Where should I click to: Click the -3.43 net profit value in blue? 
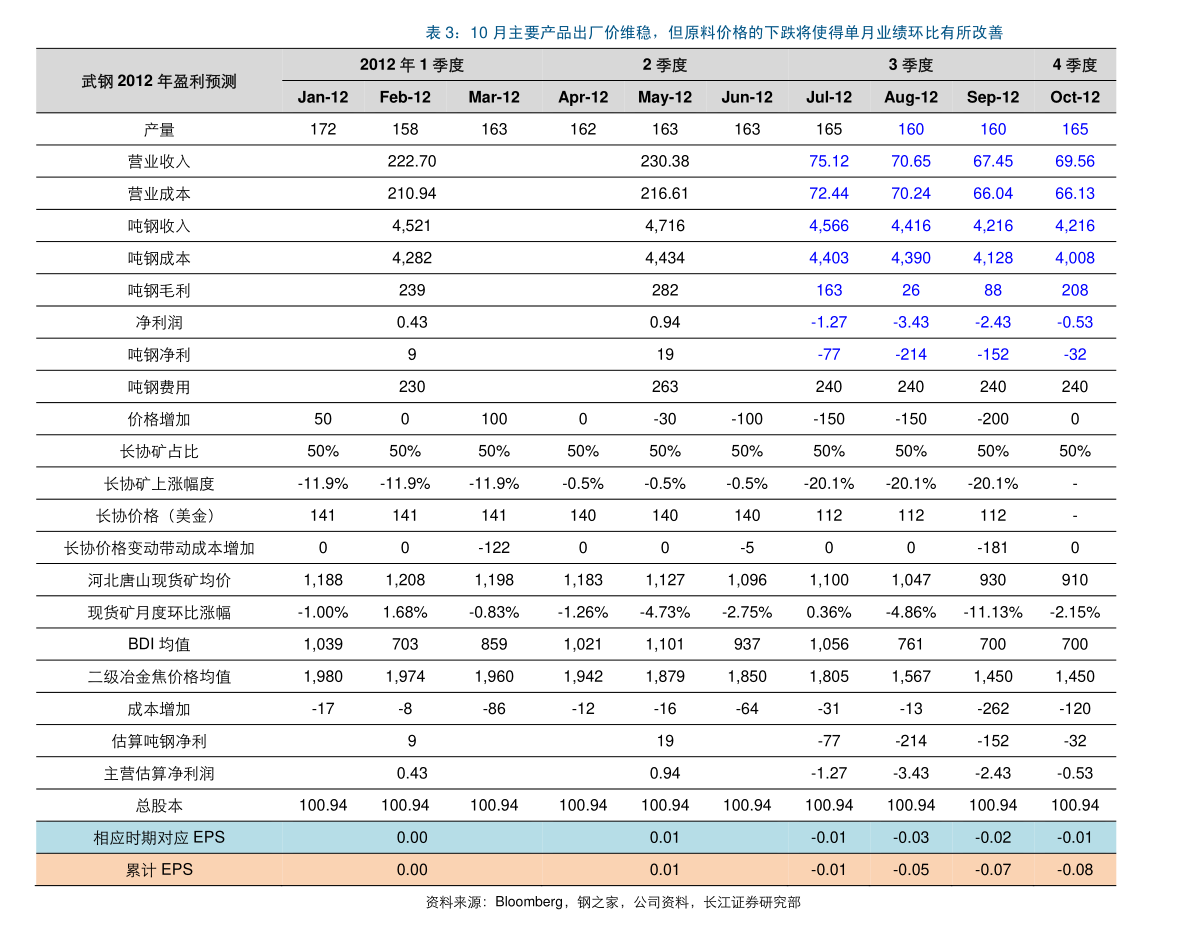911,323
